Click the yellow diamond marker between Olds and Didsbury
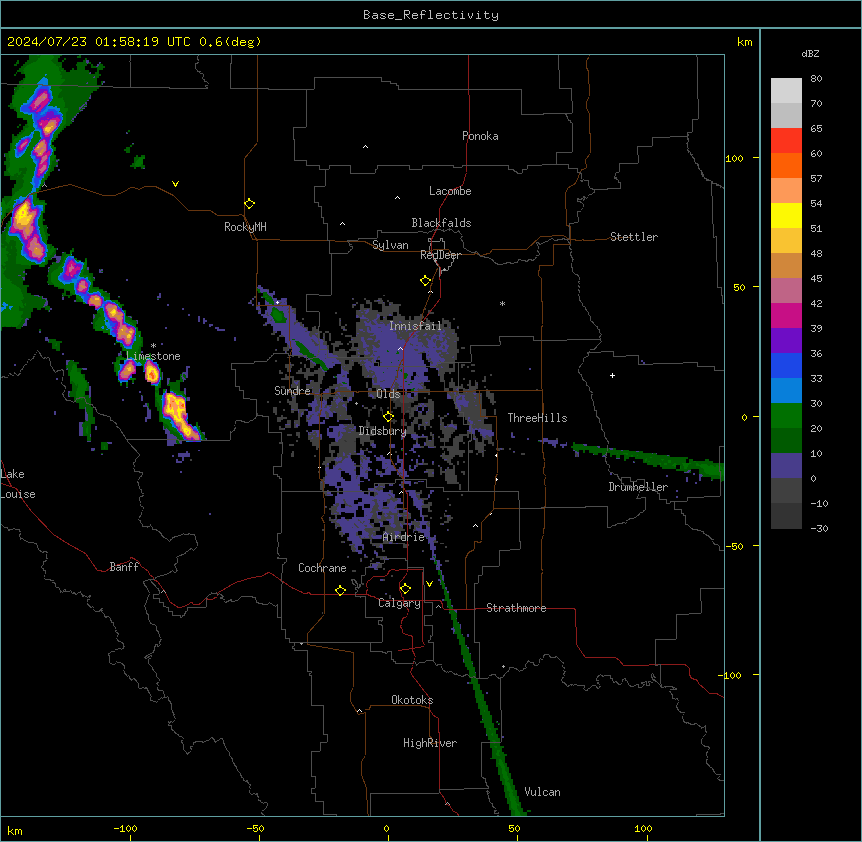 coord(388,416)
